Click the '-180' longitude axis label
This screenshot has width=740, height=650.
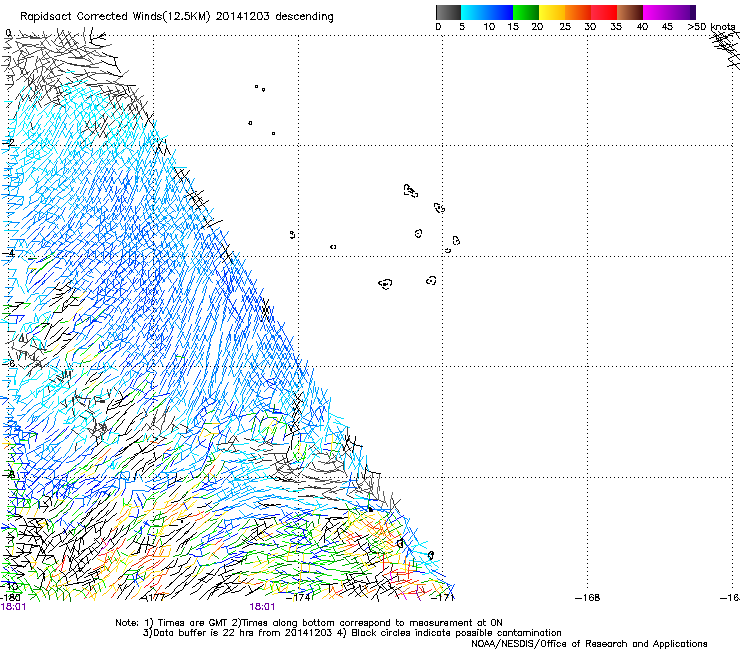click(x=10, y=598)
